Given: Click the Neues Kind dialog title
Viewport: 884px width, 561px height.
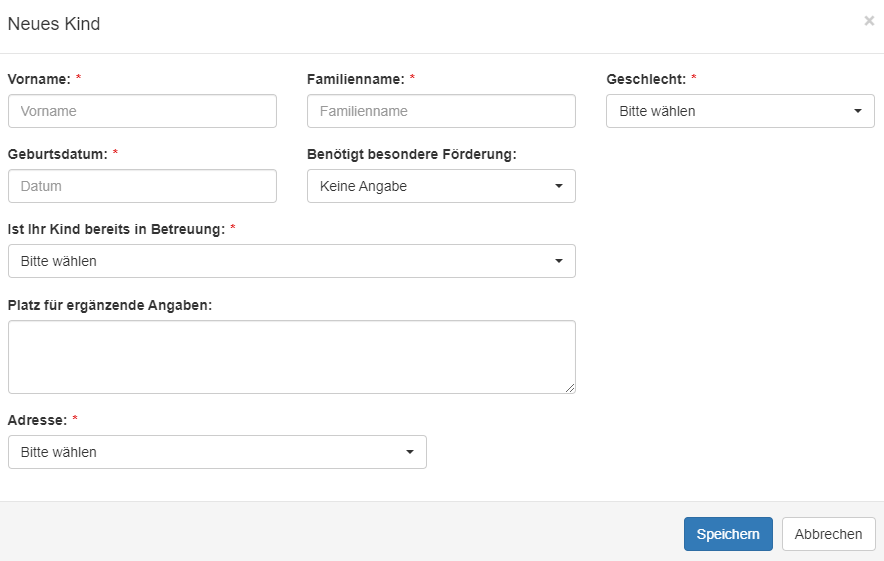Looking at the screenshot, I should point(54,24).
